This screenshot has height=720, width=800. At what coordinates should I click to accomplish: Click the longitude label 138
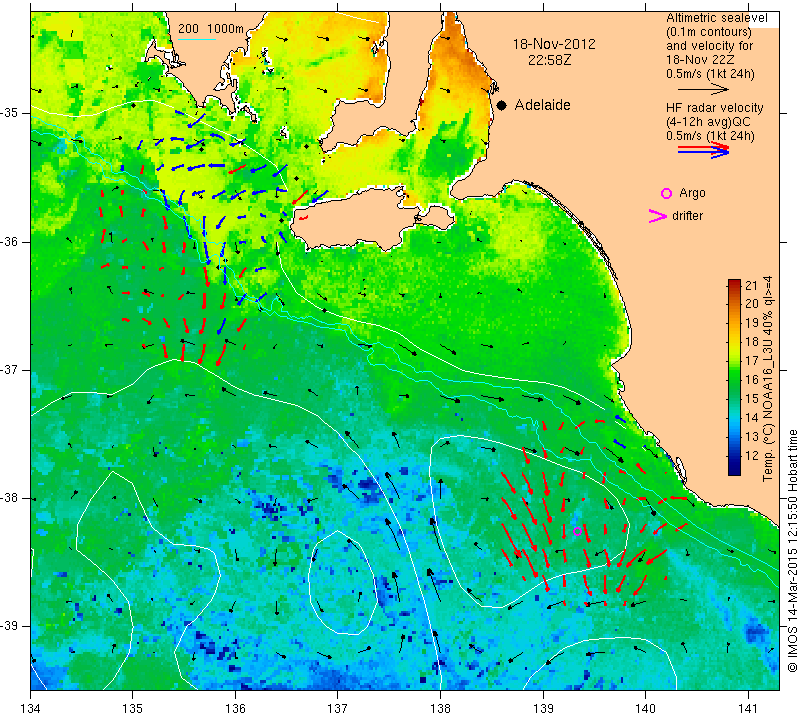(440, 708)
